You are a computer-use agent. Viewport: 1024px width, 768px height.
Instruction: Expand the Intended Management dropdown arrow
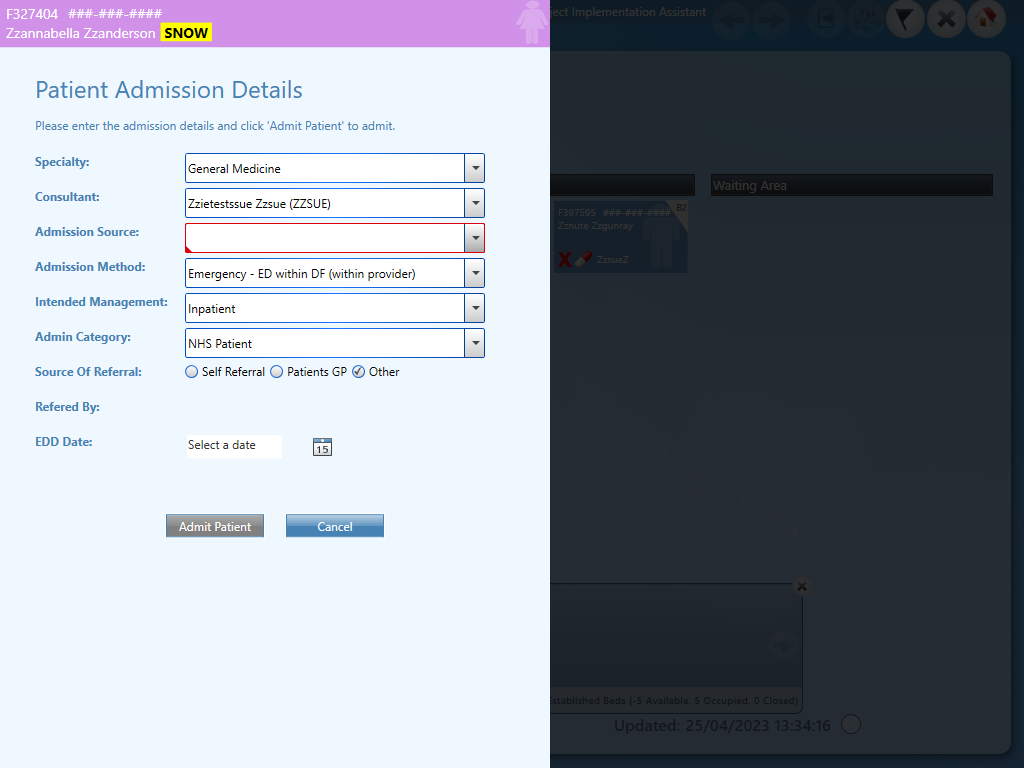pos(475,308)
